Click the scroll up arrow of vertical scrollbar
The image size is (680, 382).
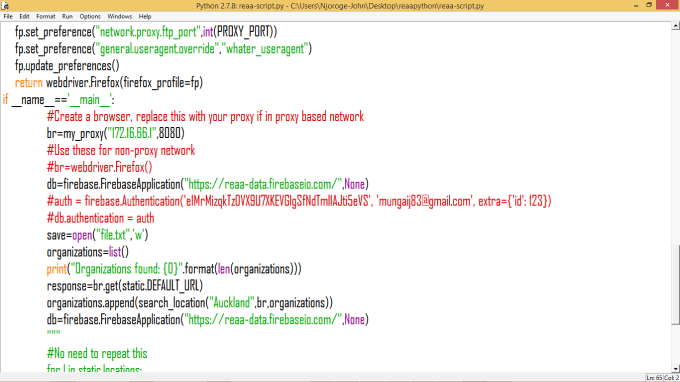coord(676,26)
